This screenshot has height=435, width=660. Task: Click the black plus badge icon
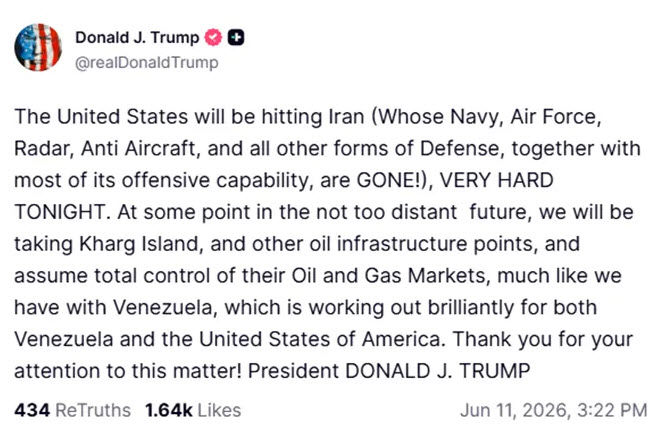[x=236, y=38]
